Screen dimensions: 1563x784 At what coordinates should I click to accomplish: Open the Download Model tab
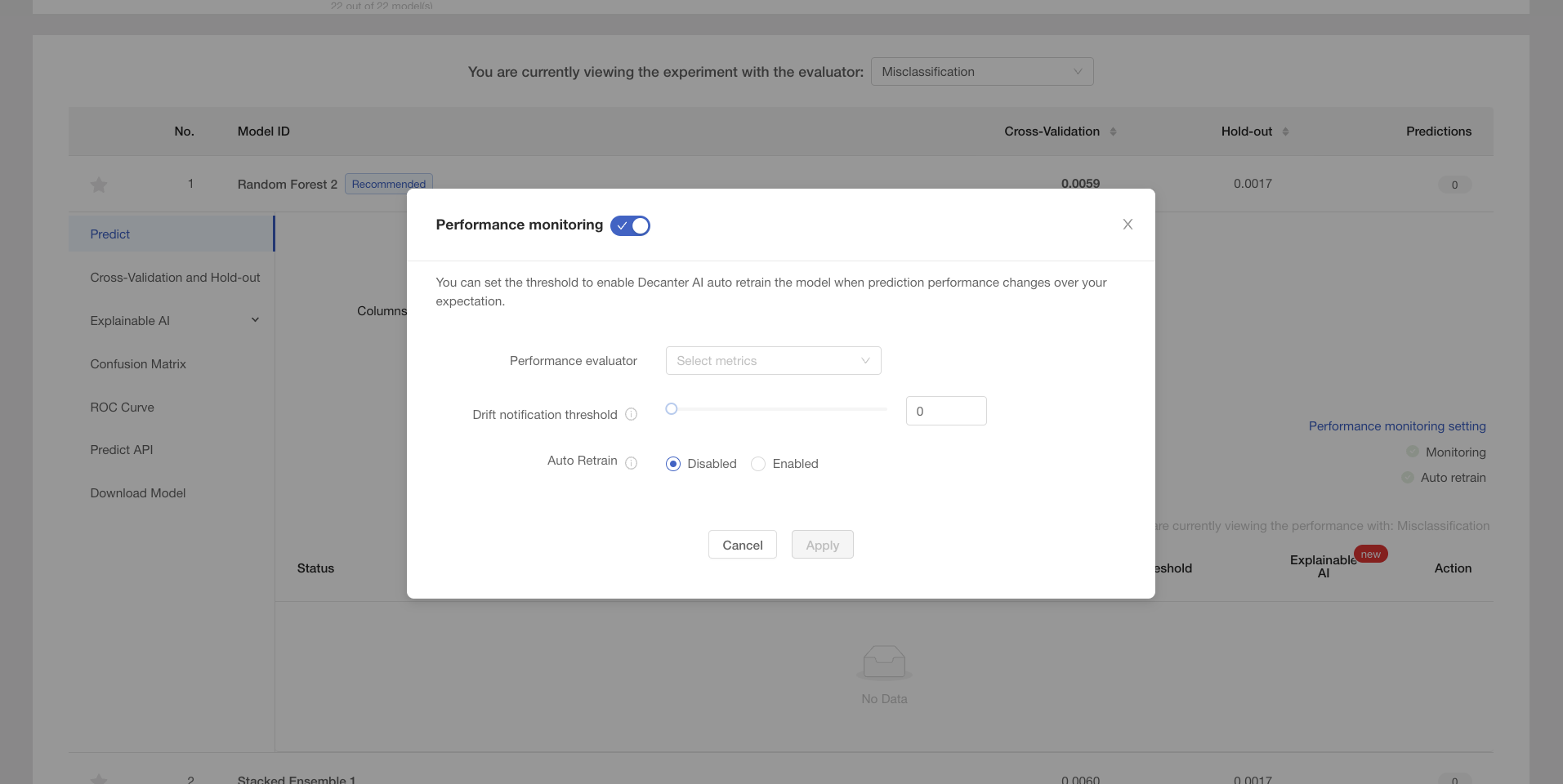[138, 493]
